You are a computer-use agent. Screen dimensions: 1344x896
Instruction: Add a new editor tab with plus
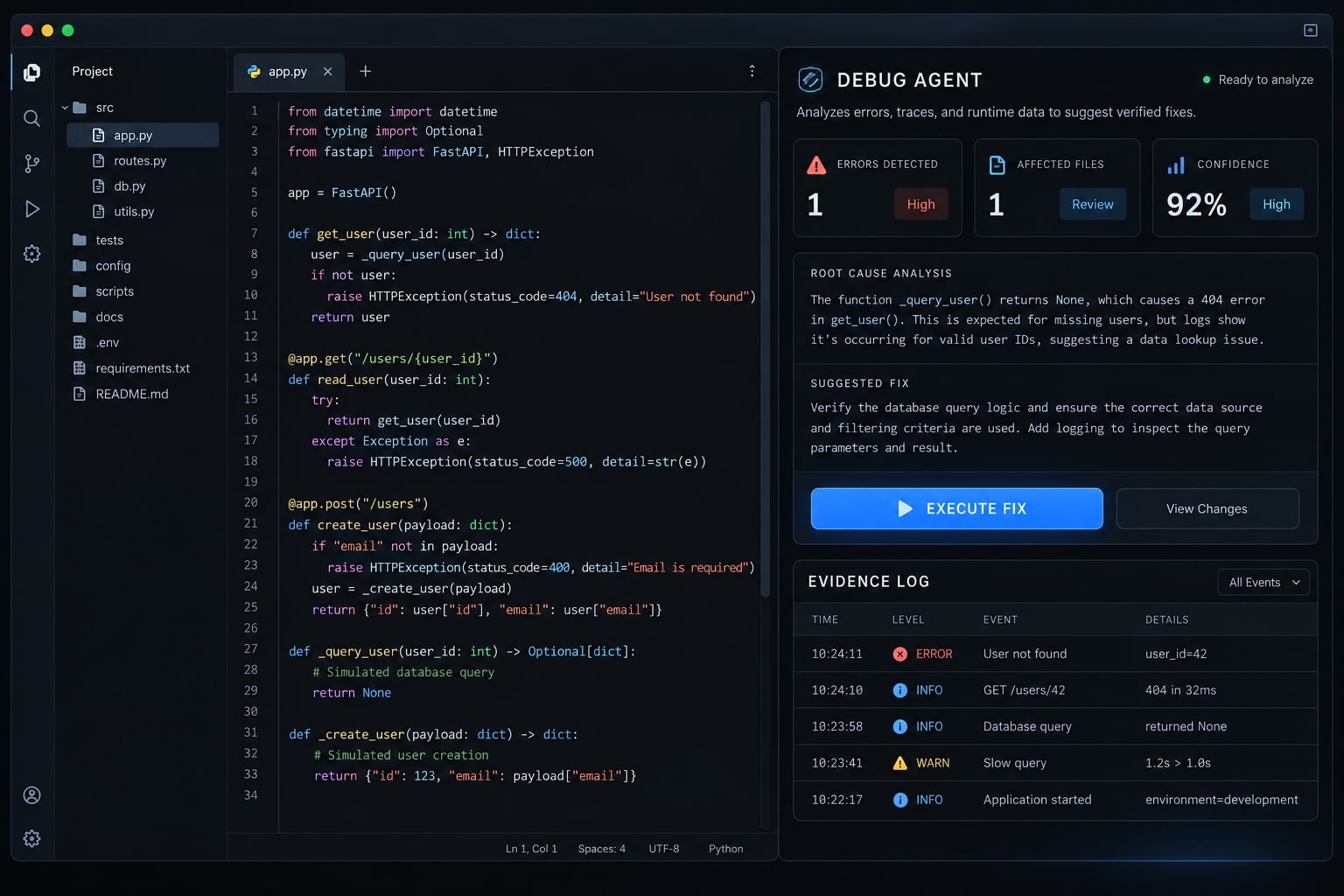tap(366, 71)
